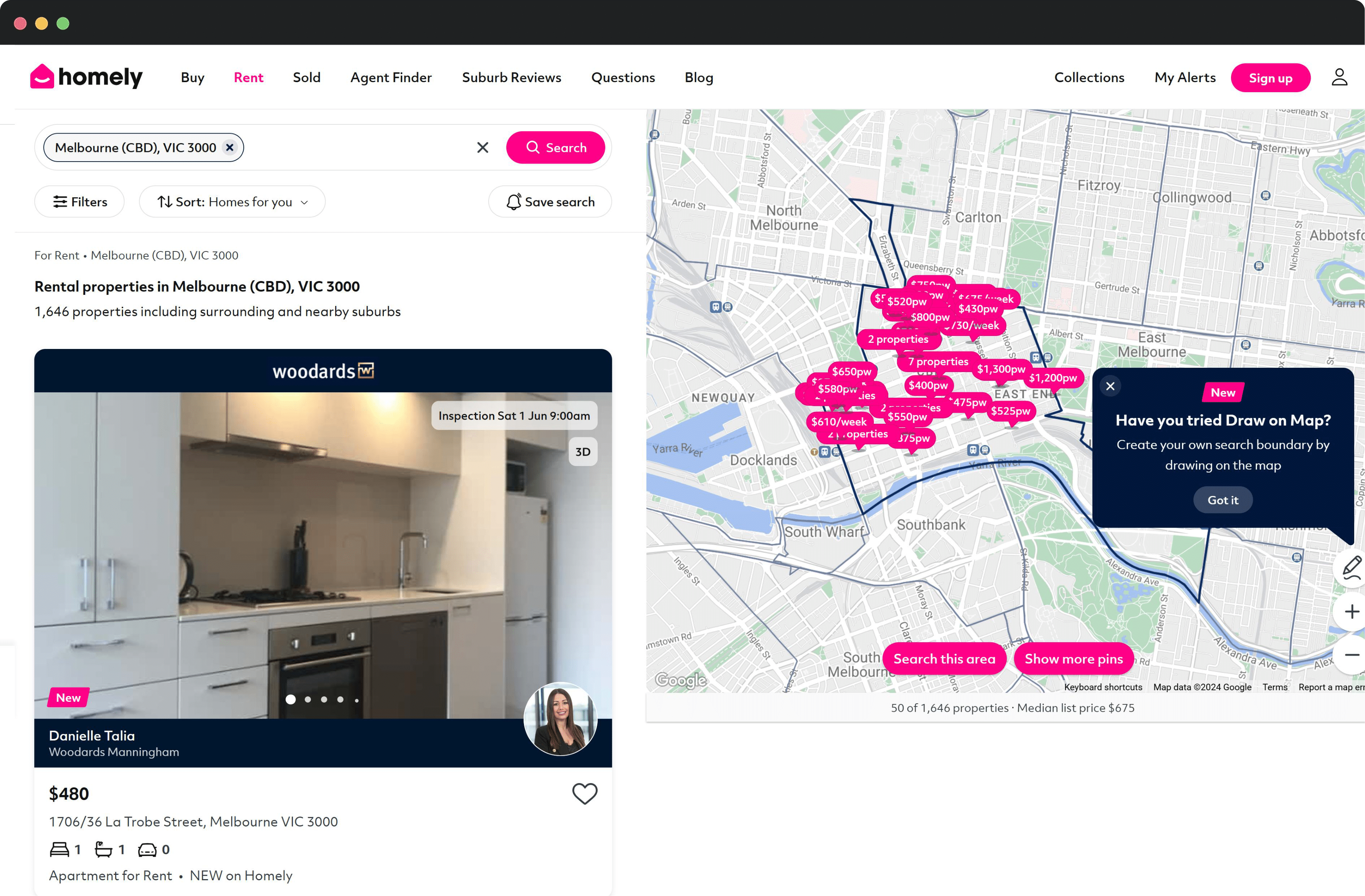The width and height of the screenshot is (1365, 896).
Task: Click Danielle Talia agent photo
Action: pyautogui.click(x=560, y=719)
